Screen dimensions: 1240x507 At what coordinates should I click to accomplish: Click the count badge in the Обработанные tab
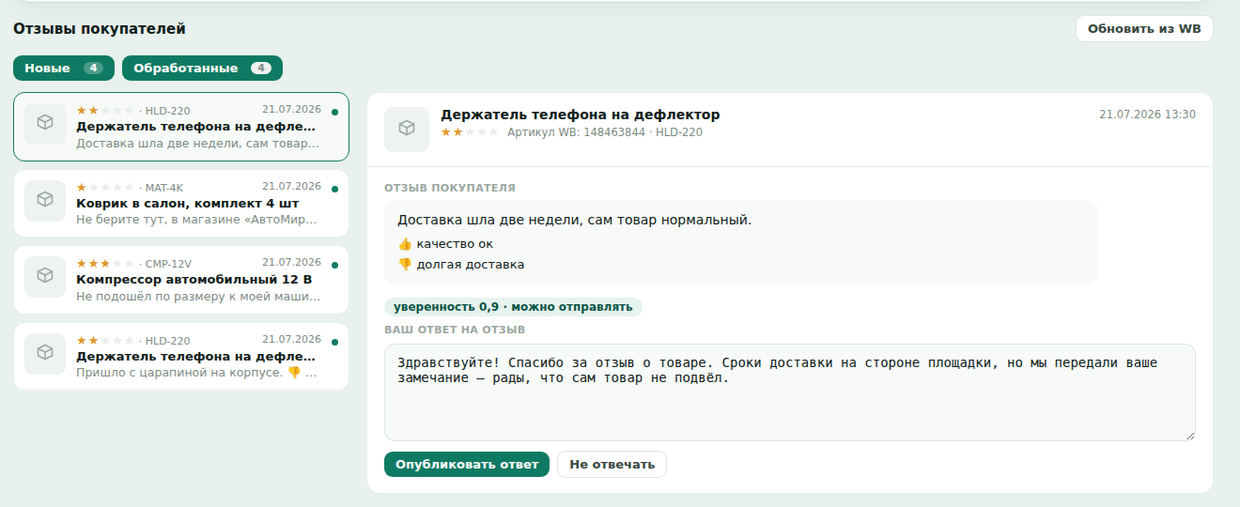(261, 68)
